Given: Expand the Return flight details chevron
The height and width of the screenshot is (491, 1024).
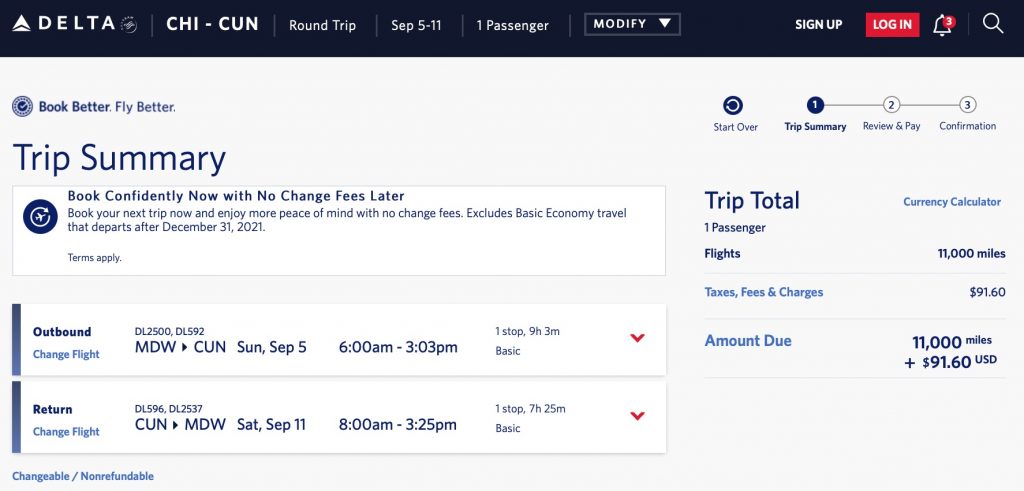Looking at the screenshot, I should tap(638, 416).
